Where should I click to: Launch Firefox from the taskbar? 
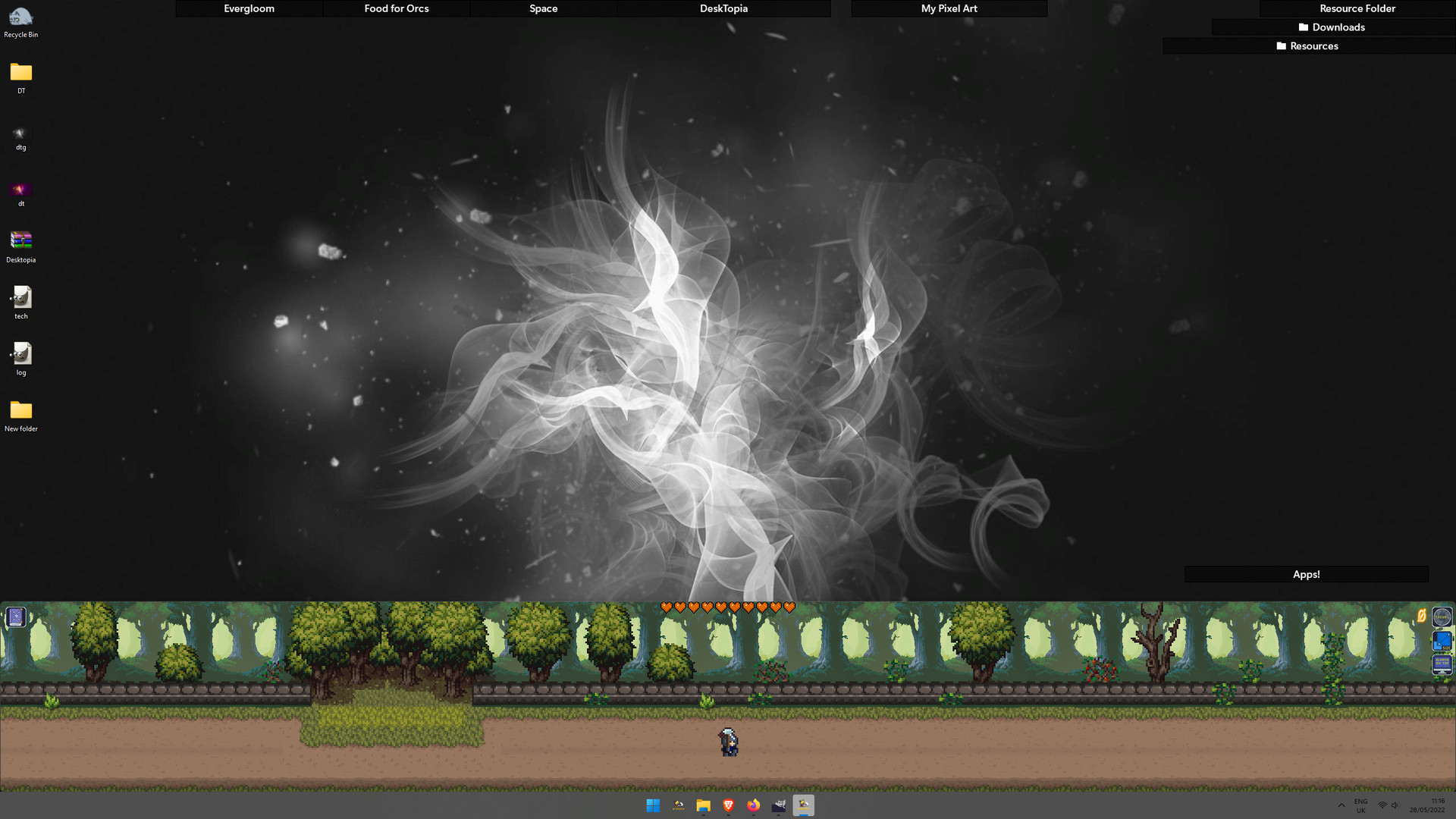(754, 805)
